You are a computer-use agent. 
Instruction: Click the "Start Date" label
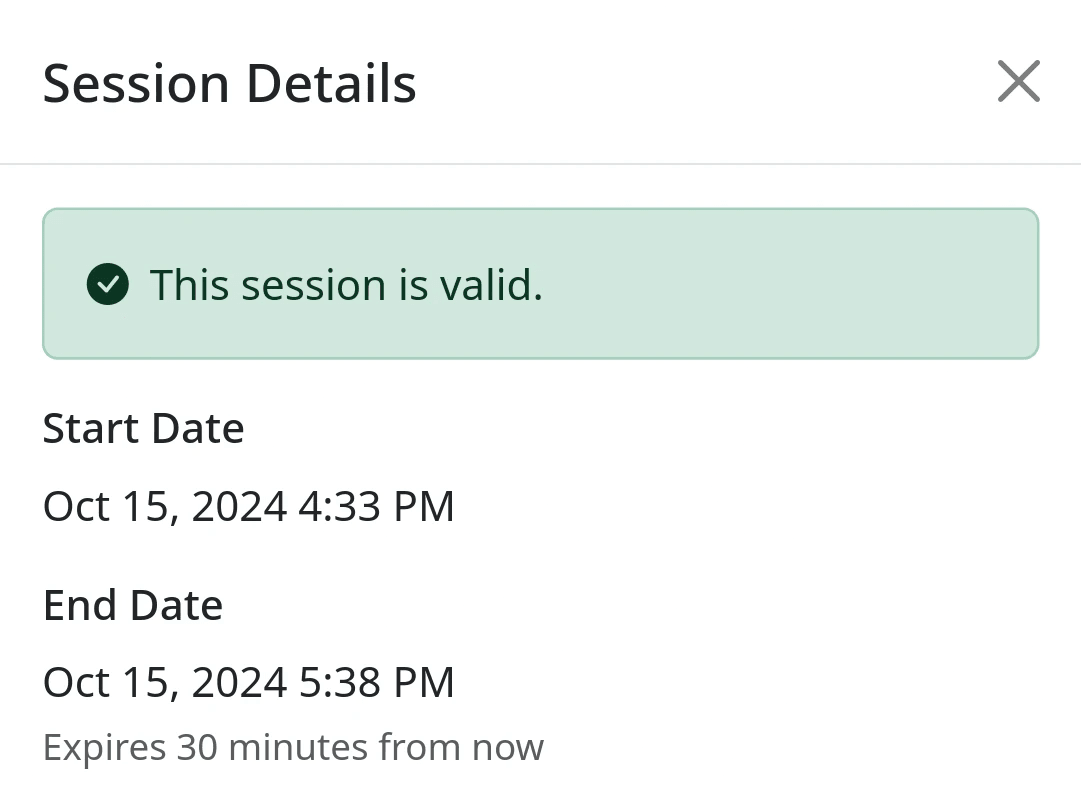point(143,429)
